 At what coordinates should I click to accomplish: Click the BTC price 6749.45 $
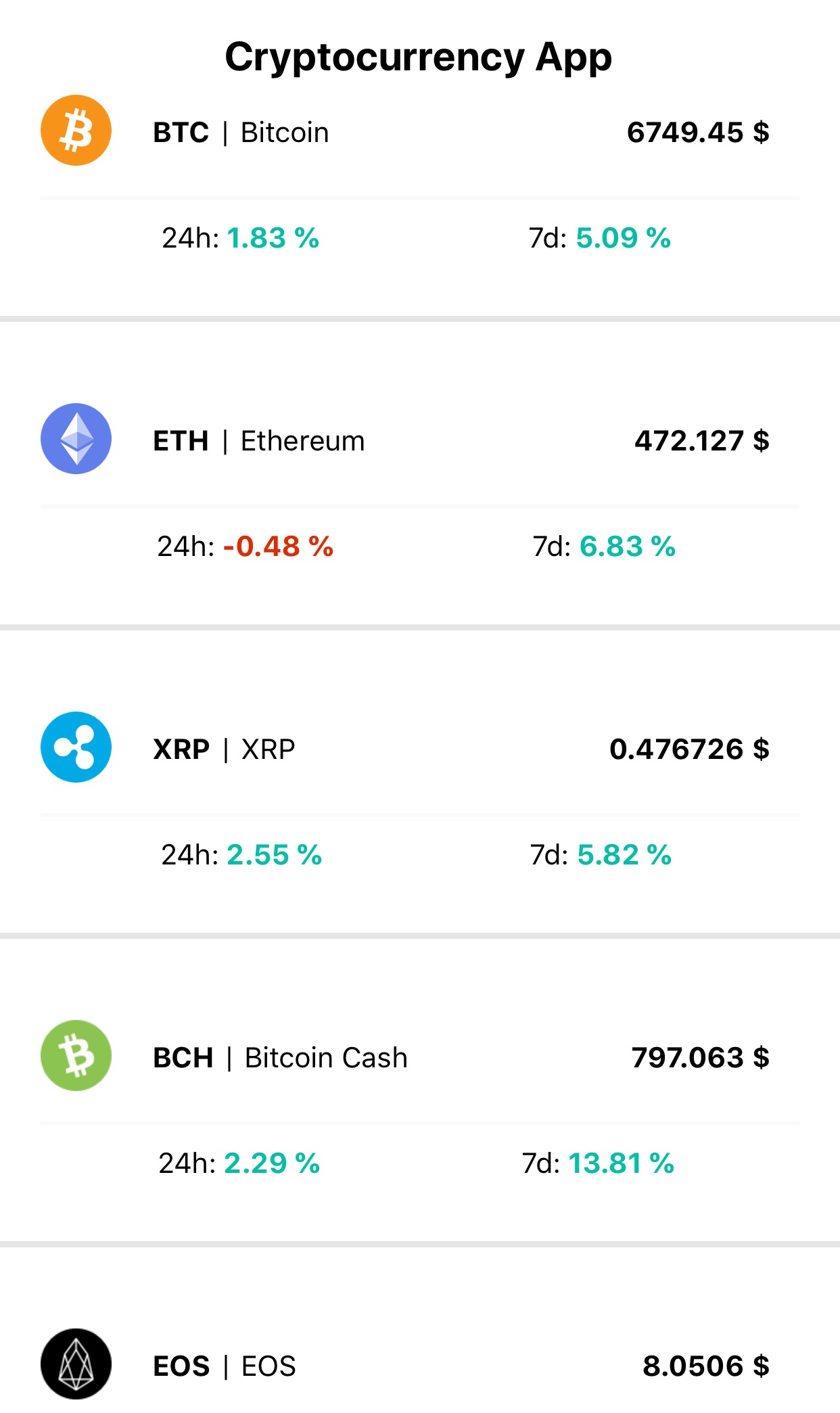pyautogui.click(x=699, y=133)
